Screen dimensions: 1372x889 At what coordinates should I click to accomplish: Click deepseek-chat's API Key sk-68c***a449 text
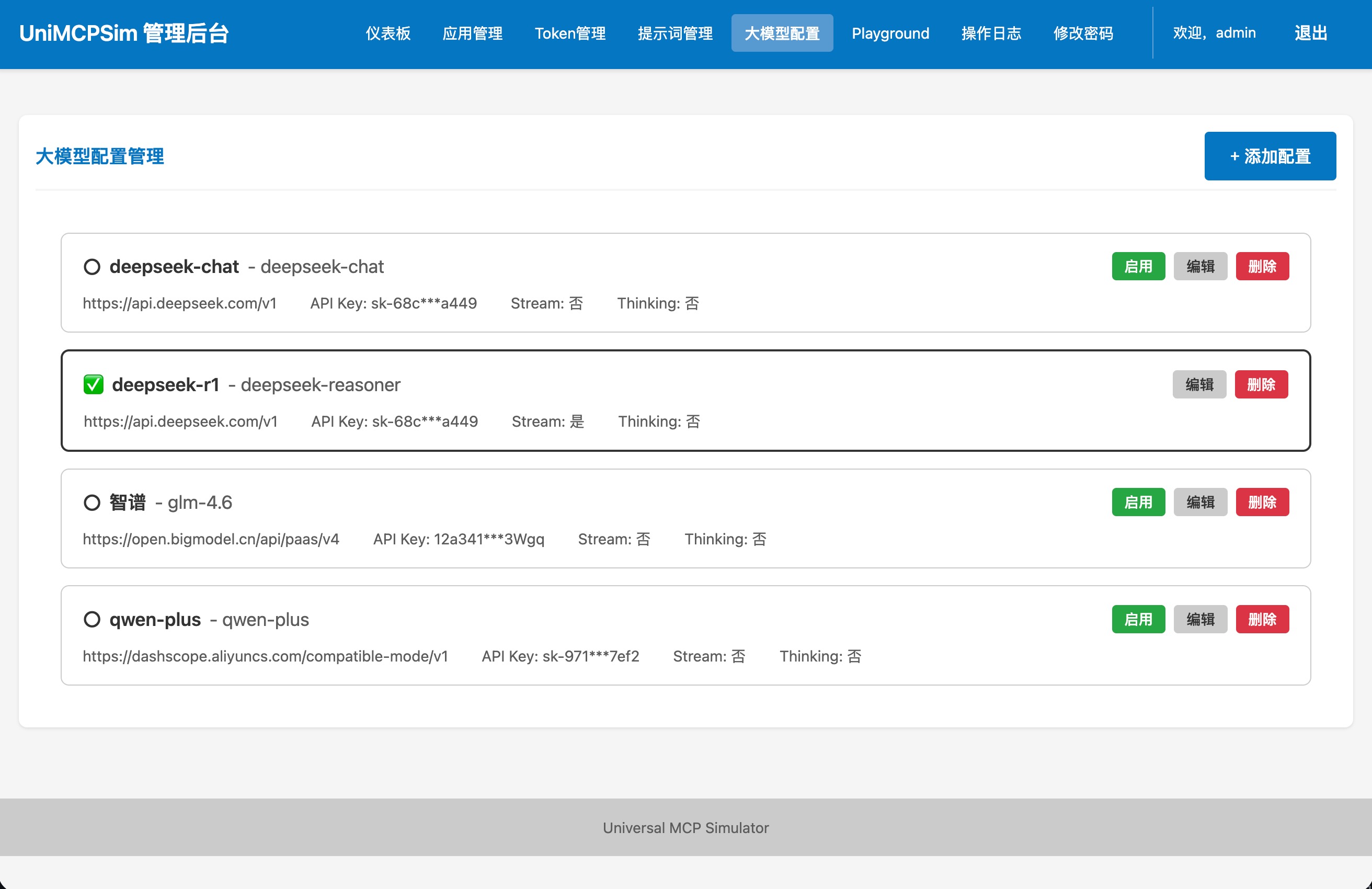click(x=394, y=303)
